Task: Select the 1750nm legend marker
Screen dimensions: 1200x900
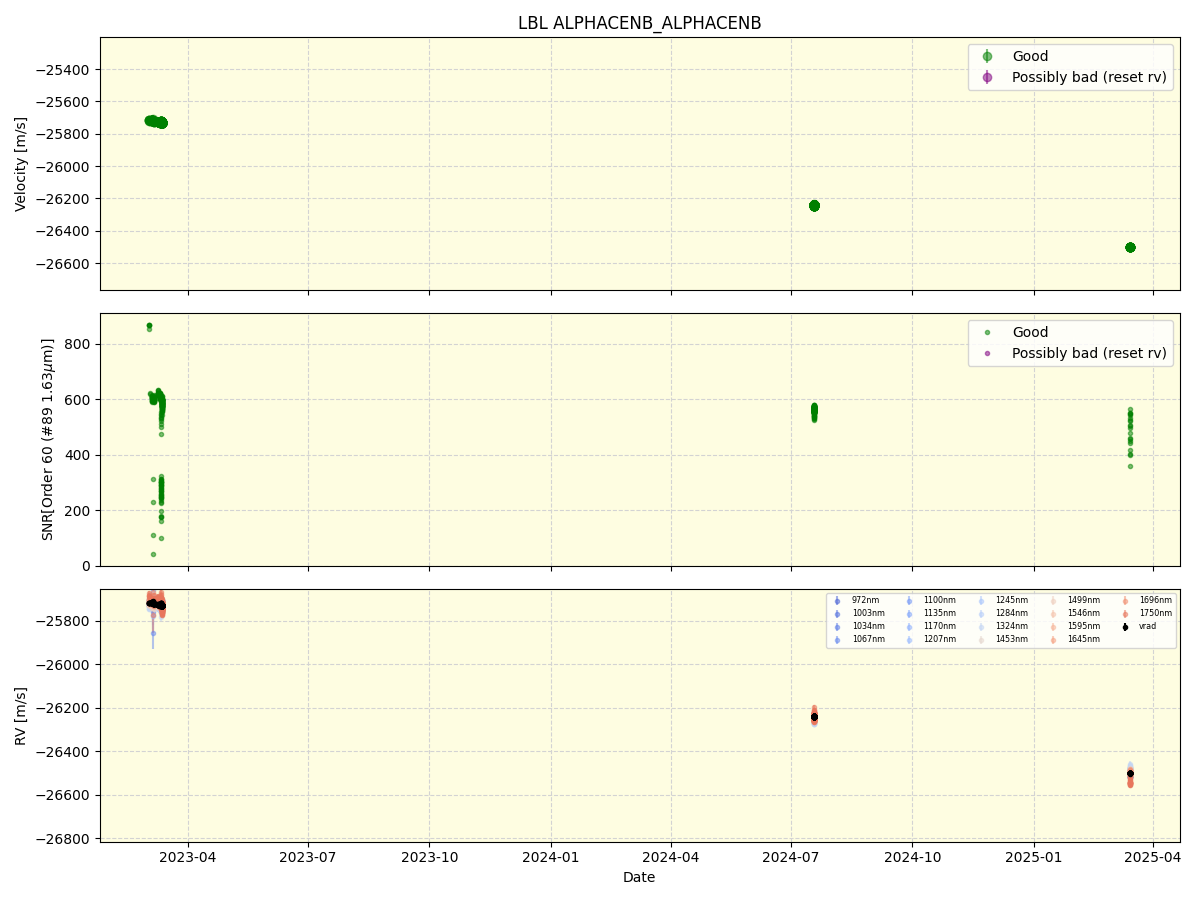Action: (1125, 614)
